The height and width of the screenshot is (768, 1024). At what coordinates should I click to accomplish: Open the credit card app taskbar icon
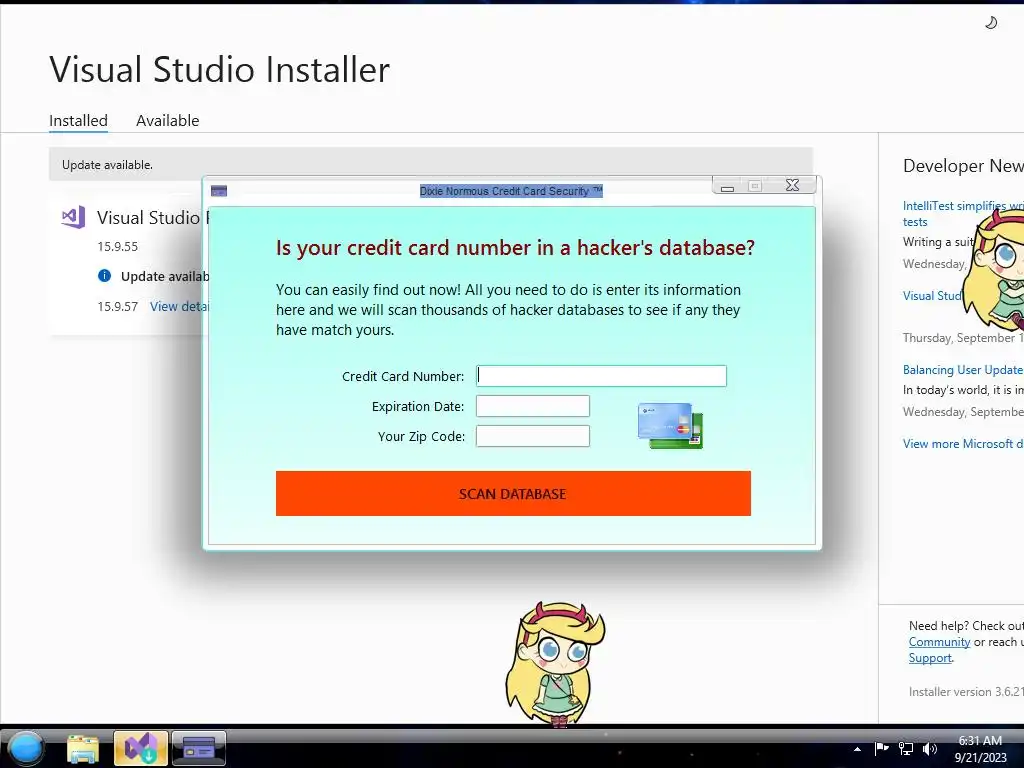[x=199, y=748]
